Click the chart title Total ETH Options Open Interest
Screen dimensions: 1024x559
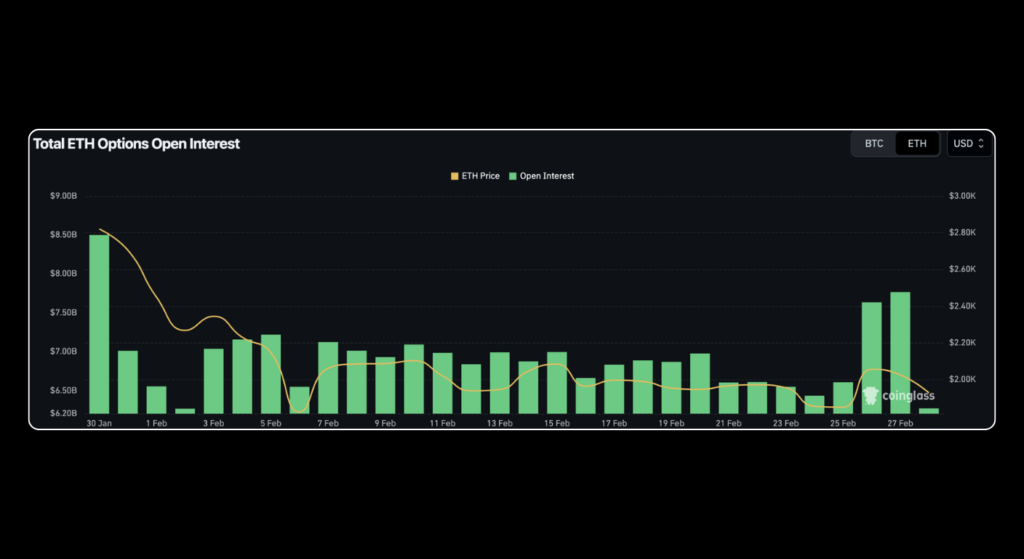click(136, 144)
